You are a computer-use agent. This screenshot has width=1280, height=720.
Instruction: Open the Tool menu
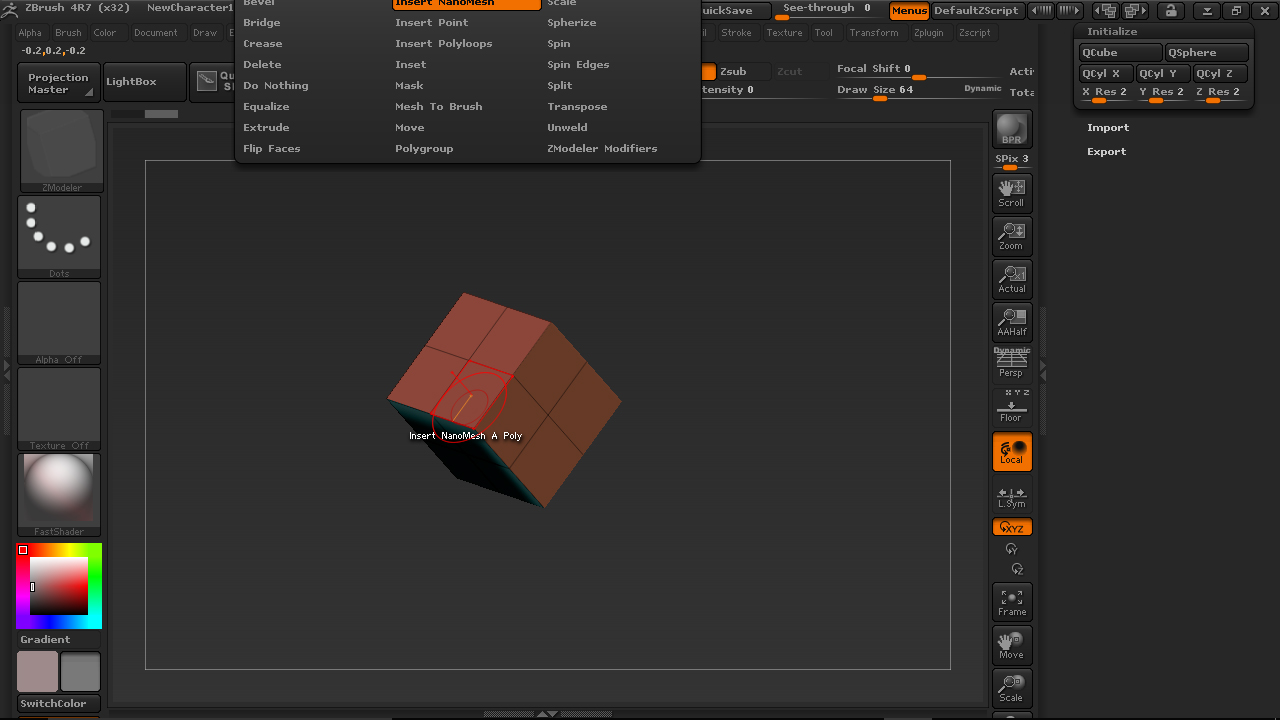coord(823,33)
